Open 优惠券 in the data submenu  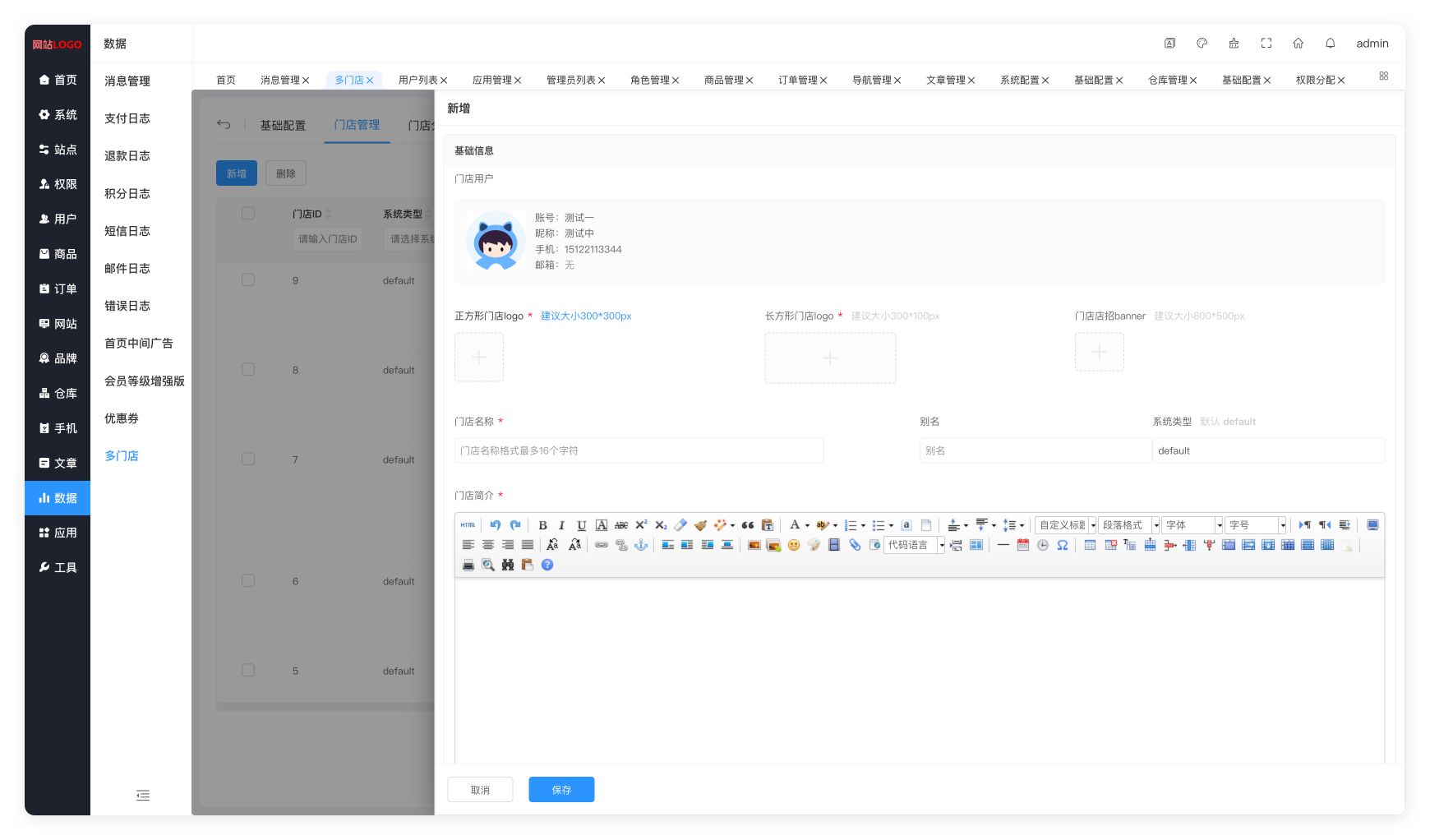click(x=122, y=418)
